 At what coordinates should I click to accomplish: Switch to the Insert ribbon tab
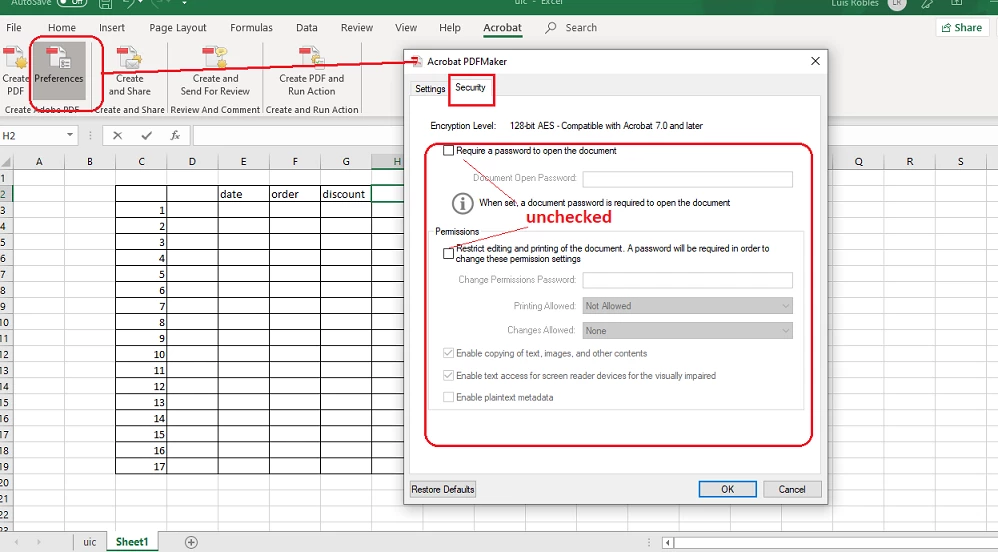112,27
